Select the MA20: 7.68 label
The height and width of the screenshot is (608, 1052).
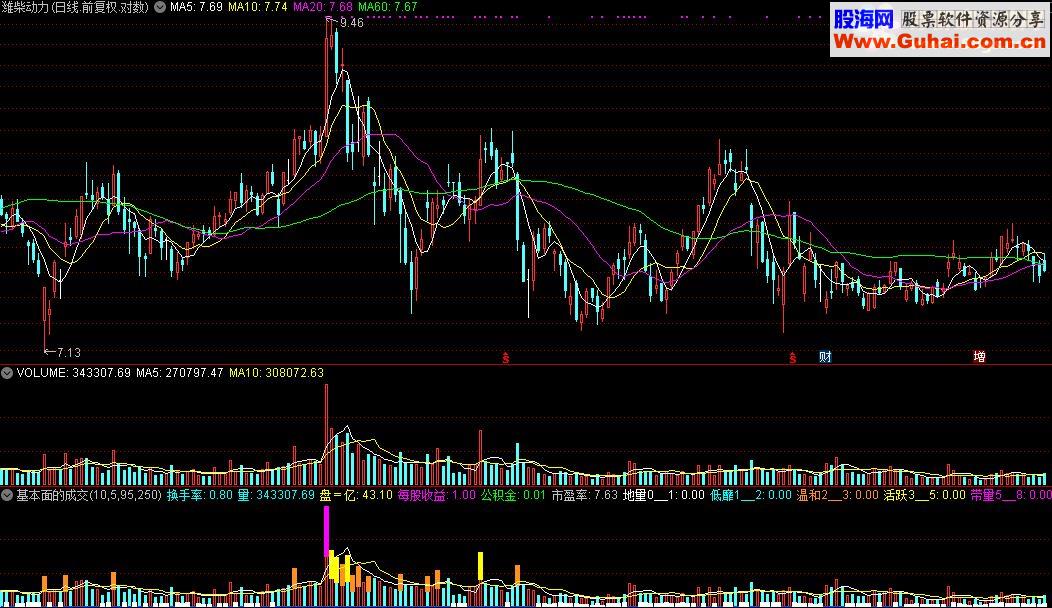(323, 7)
